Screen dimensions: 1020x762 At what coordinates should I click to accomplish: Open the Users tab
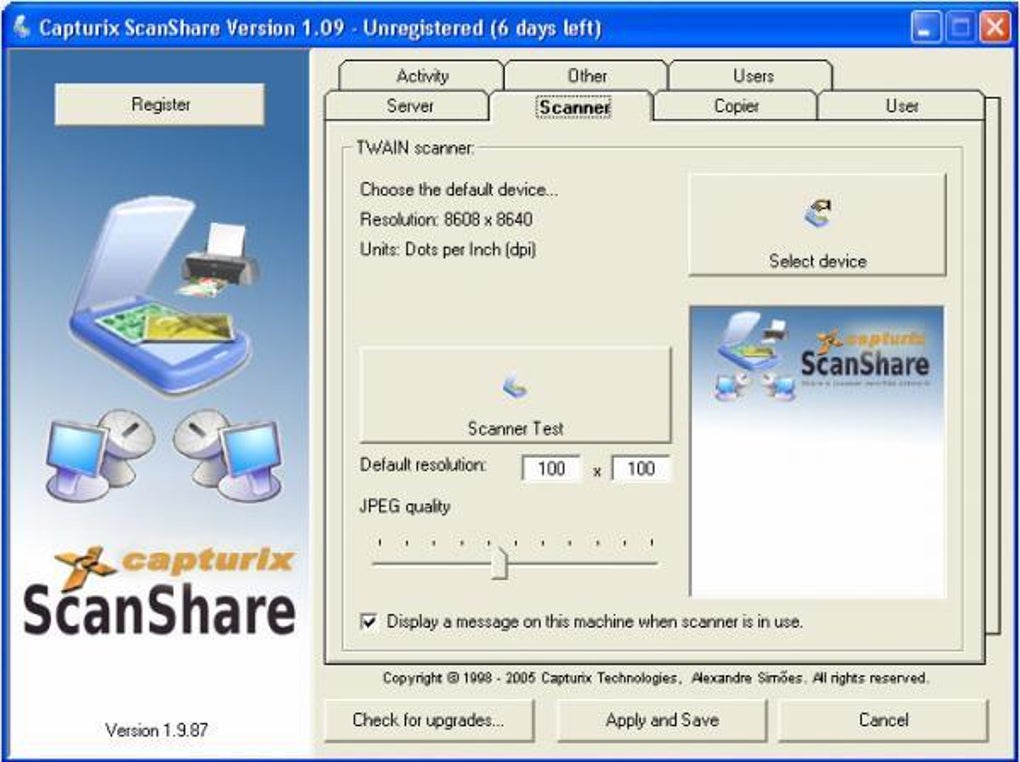tap(753, 75)
